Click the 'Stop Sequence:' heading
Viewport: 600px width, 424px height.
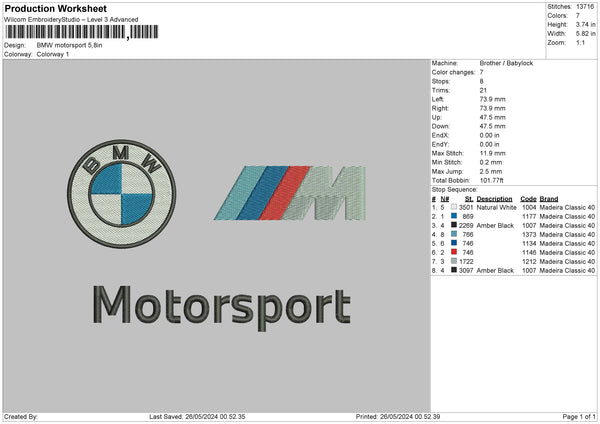click(455, 189)
